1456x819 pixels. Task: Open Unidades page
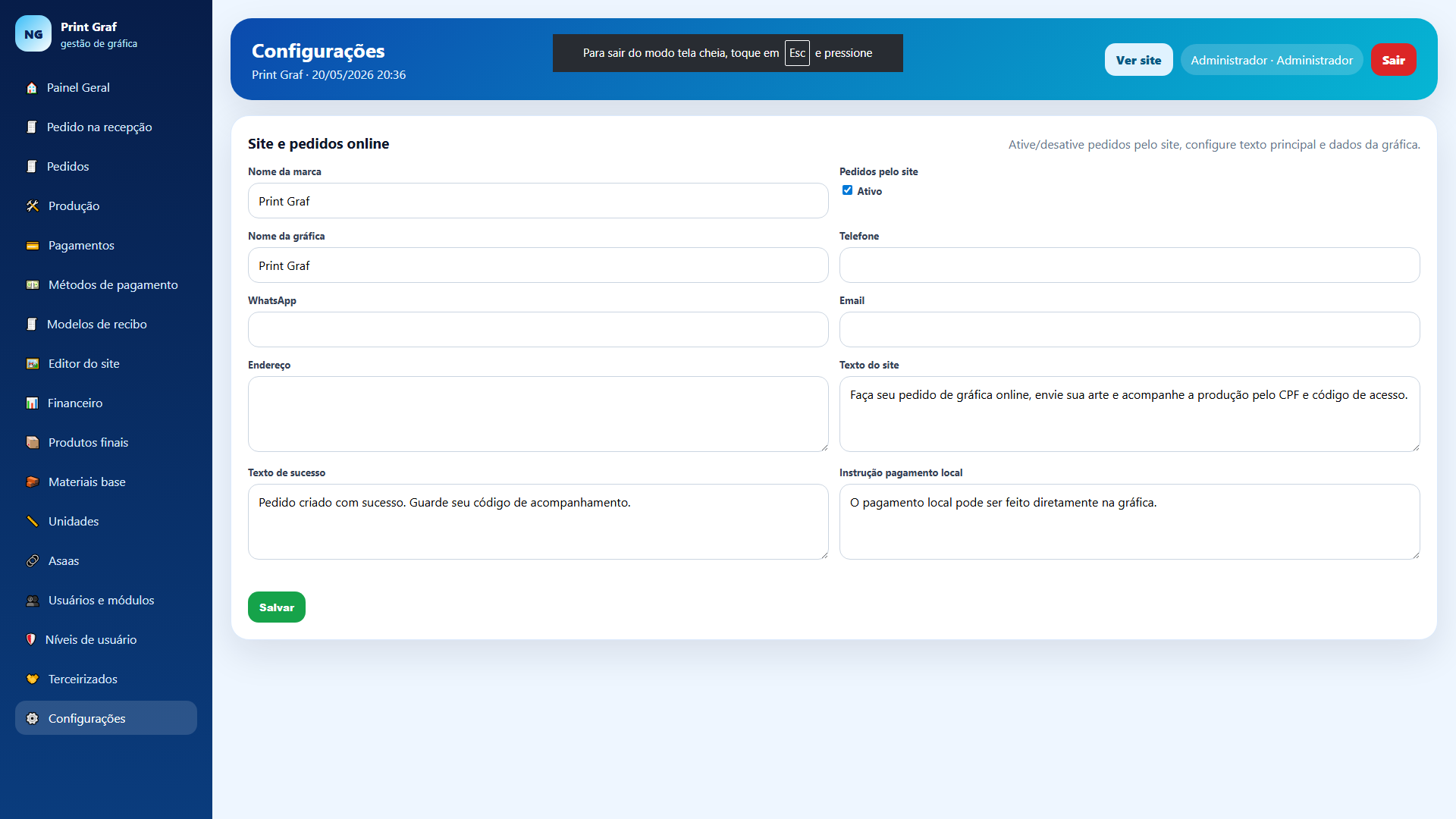click(x=106, y=522)
